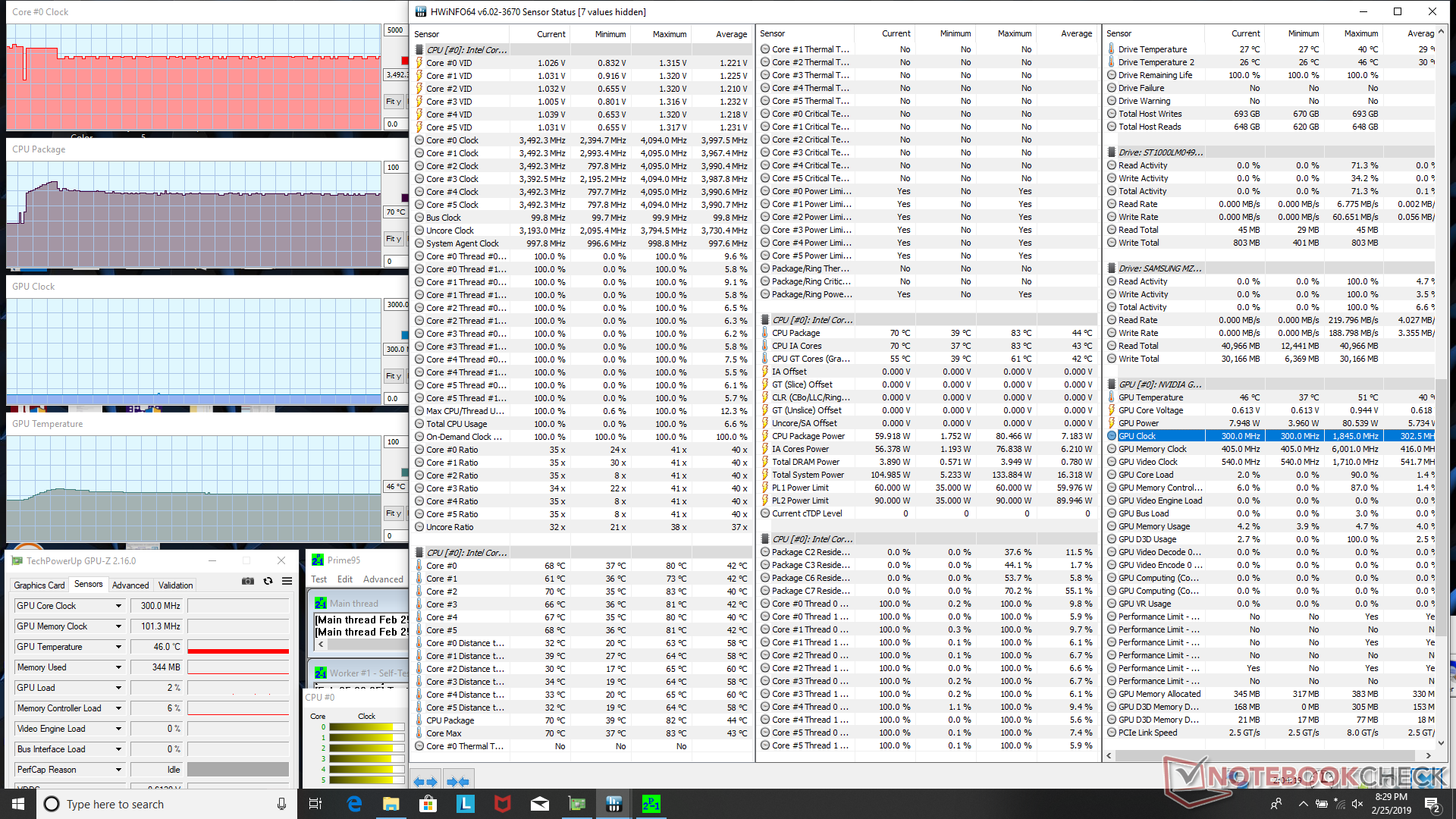Screen dimensions: 1456x819
Task: Toggle Fit y on CPU Package graph
Action: pyautogui.click(x=393, y=239)
